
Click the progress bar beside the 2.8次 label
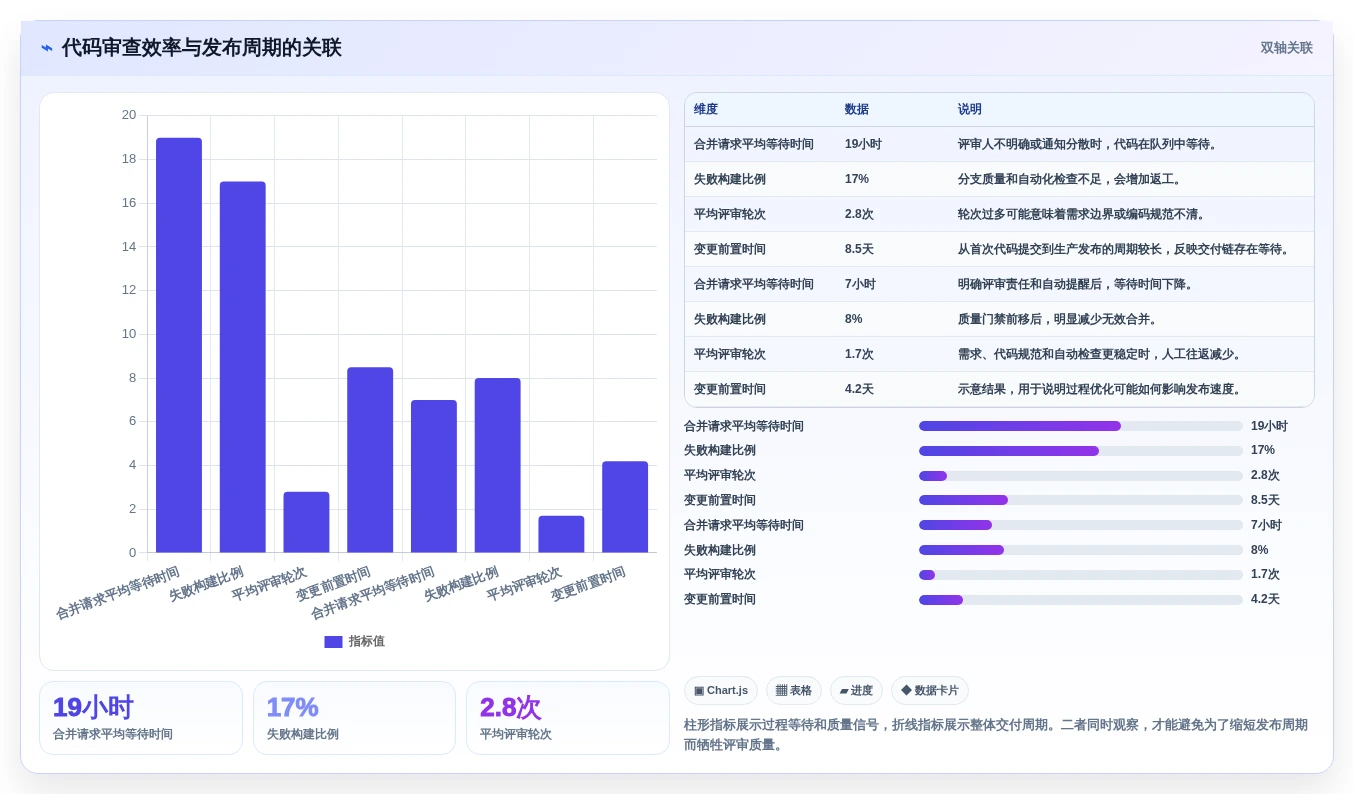coord(1081,476)
